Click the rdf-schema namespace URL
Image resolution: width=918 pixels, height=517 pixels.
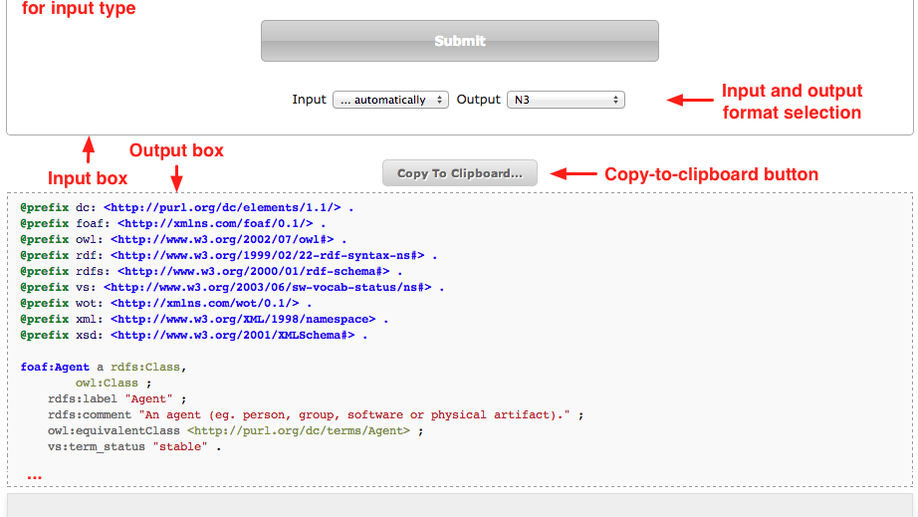coord(253,271)
